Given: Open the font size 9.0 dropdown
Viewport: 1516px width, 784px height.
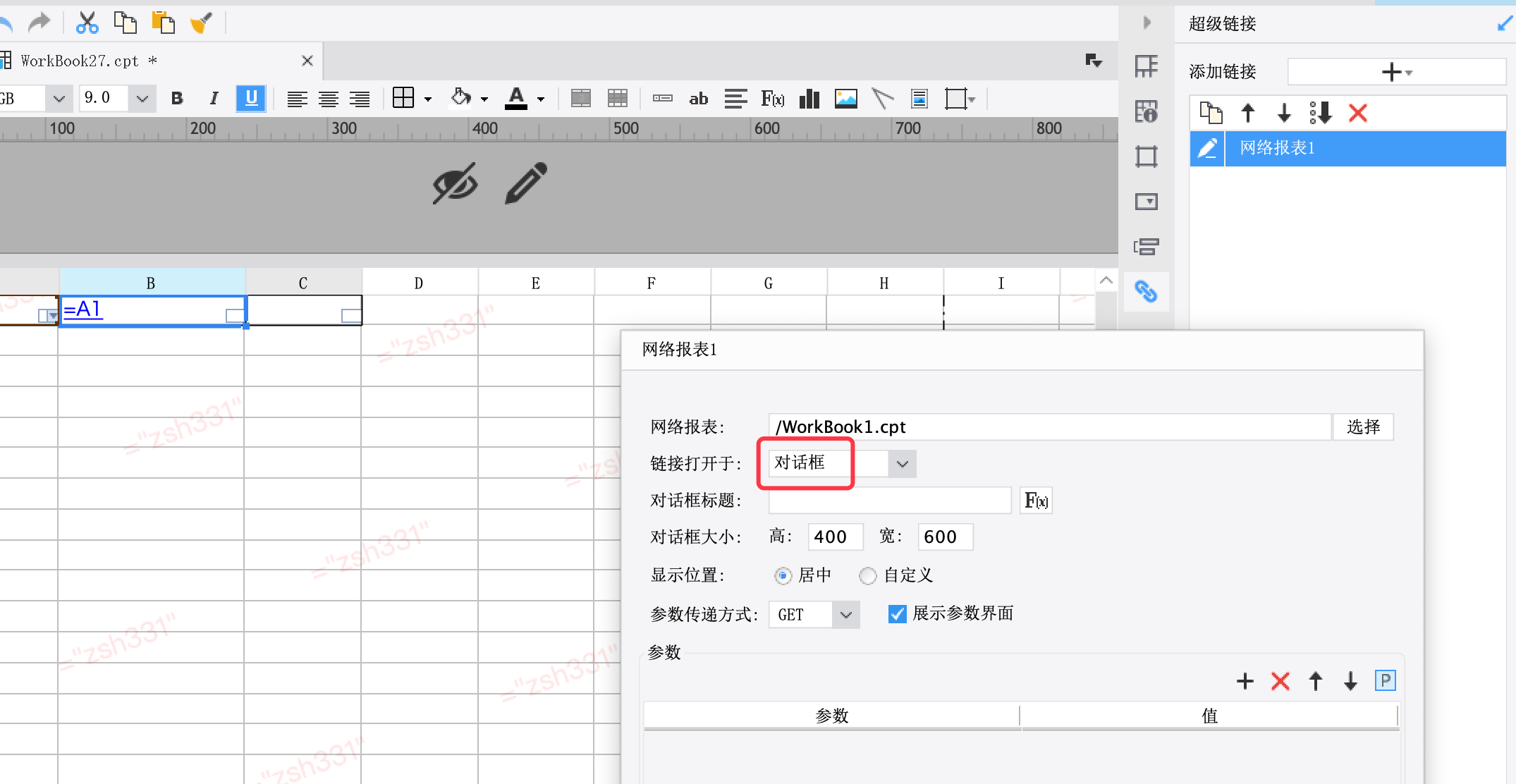Looking at the screenshot, I should (x=142, y=99).
